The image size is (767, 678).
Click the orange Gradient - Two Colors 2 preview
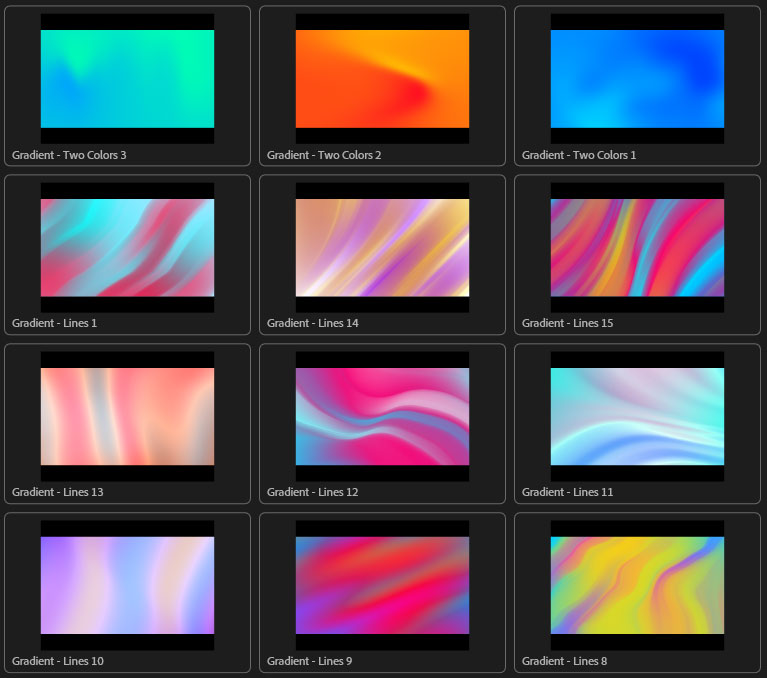(x=382, y=79)
